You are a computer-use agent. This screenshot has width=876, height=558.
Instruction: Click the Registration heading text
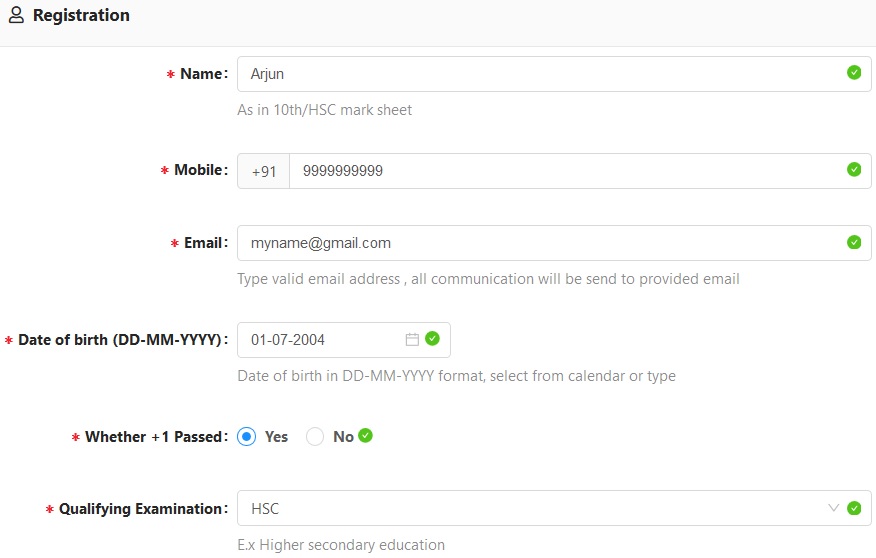coord(81,15)
